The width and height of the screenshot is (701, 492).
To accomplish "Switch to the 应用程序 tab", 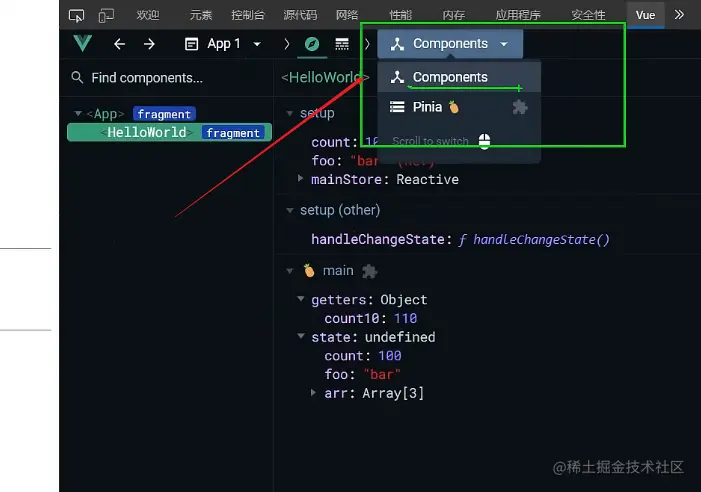I will pos(518,15).
